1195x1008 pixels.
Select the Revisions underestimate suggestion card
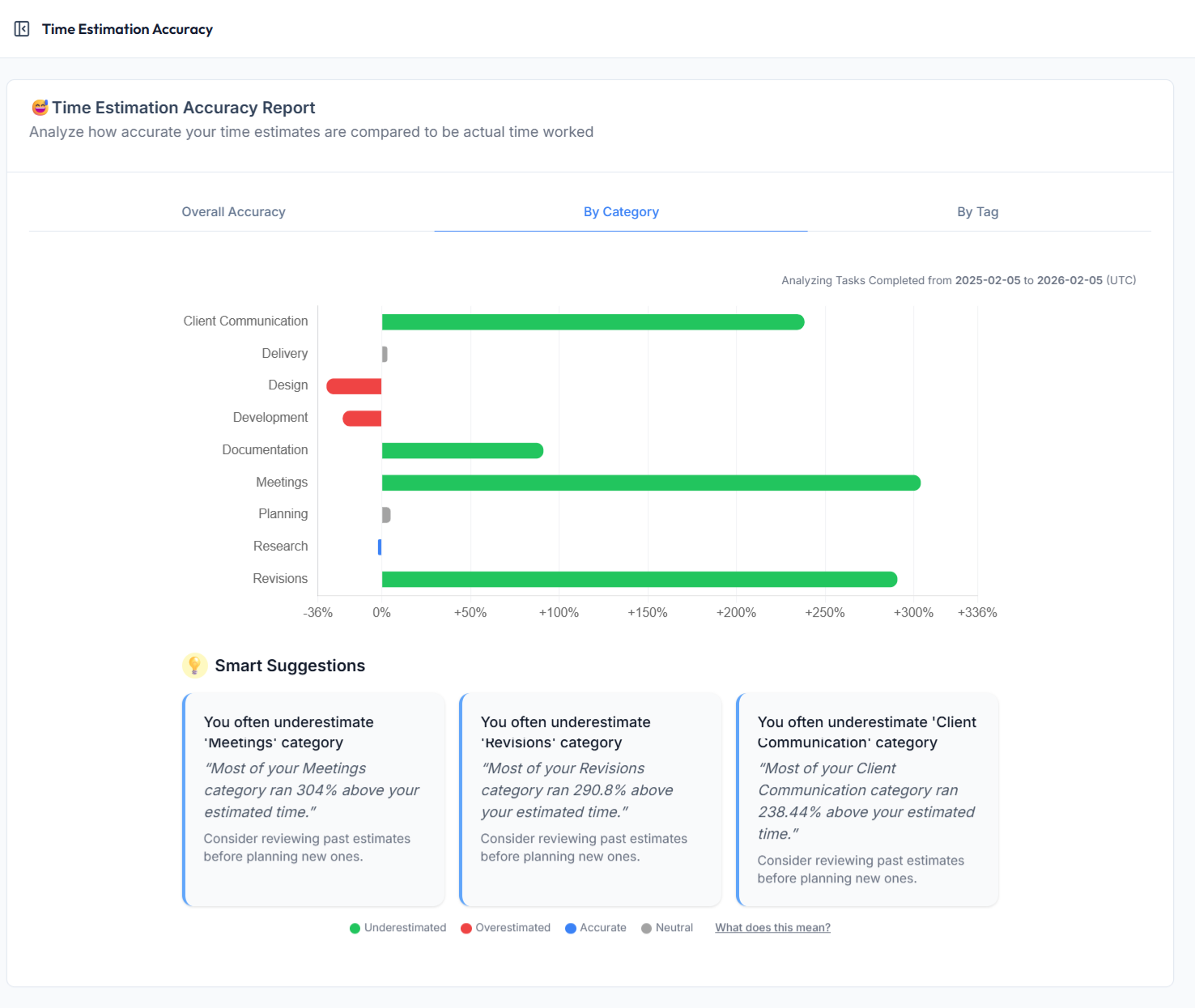591,799
